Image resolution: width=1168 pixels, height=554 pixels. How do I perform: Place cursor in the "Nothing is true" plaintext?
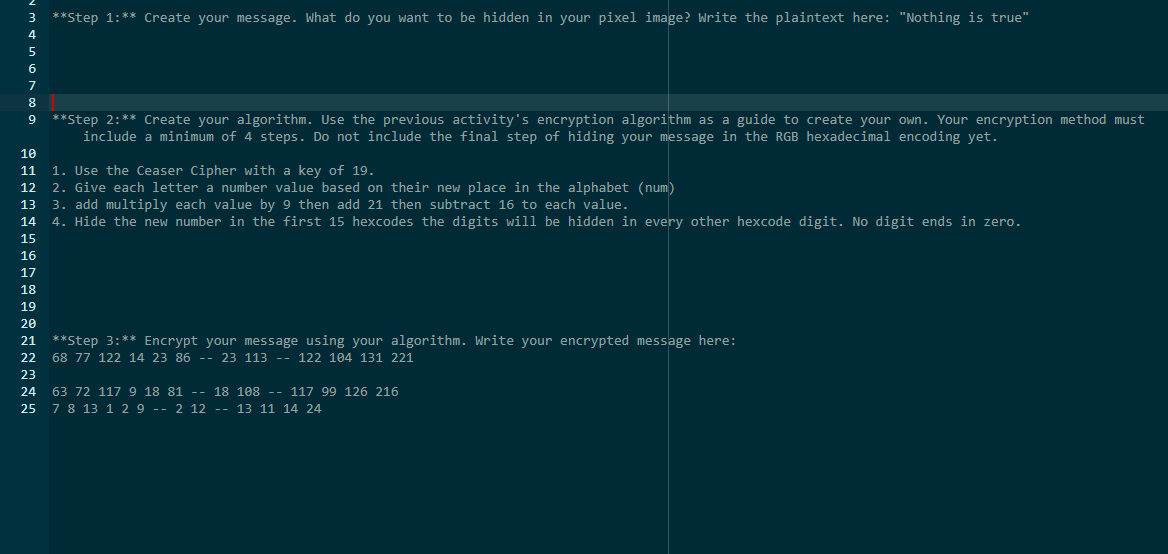point(966,18)
